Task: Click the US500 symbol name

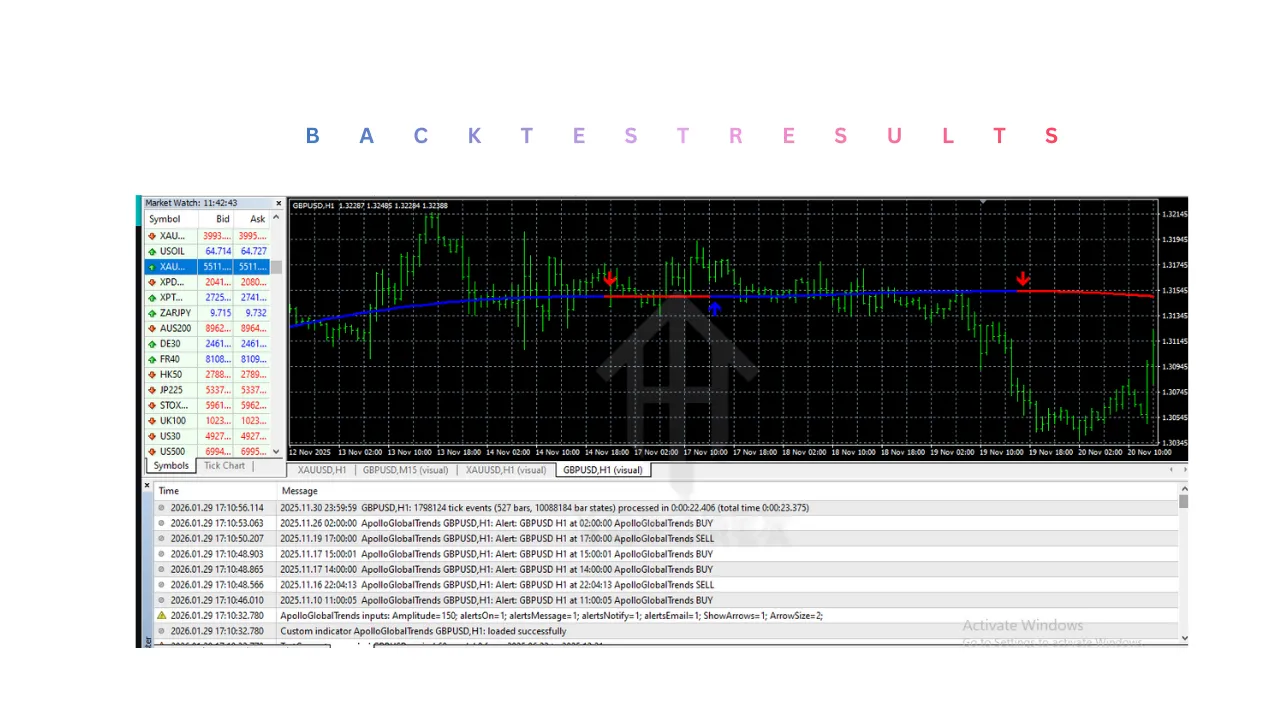Action: (172, 452)
